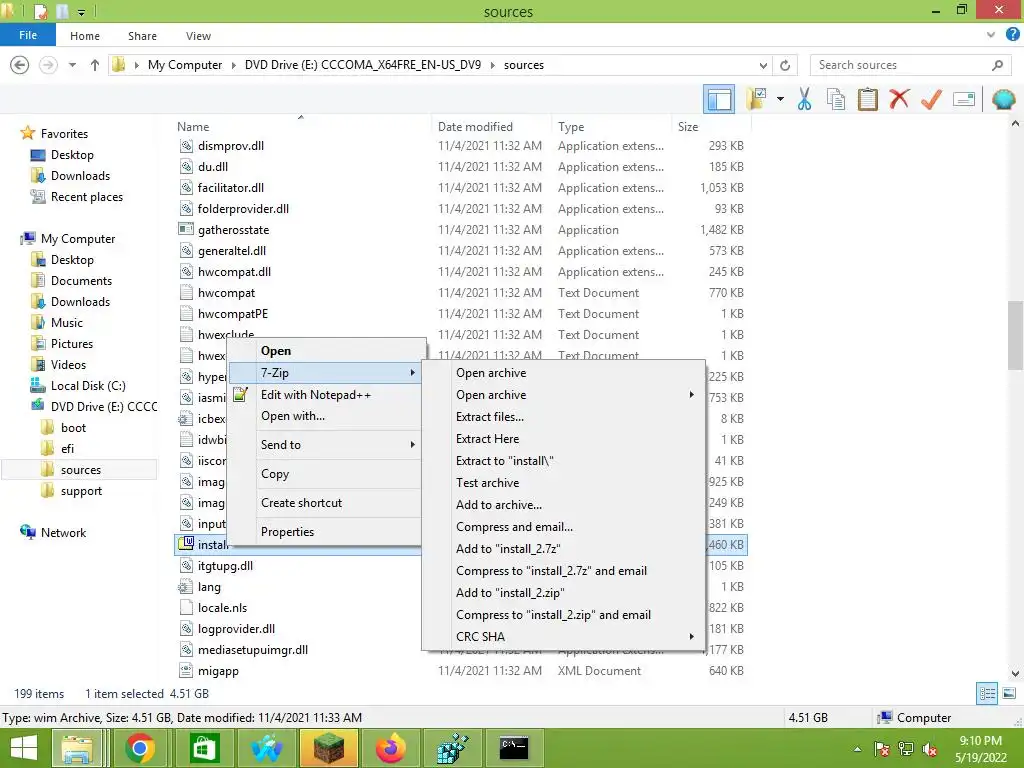This screenshot has width=1024, height=768.
Task: Open recent locations dropdown arrow
Action: click(x=72, y=65)
